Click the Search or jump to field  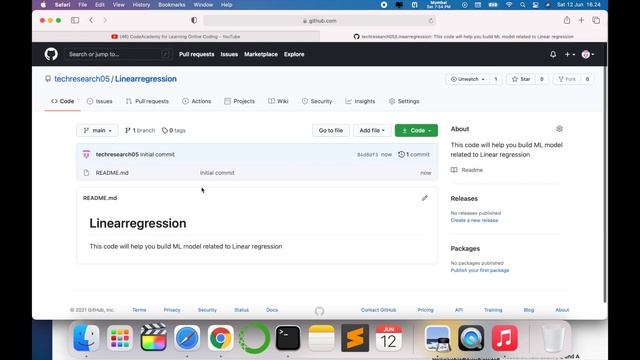coord(118,54)
